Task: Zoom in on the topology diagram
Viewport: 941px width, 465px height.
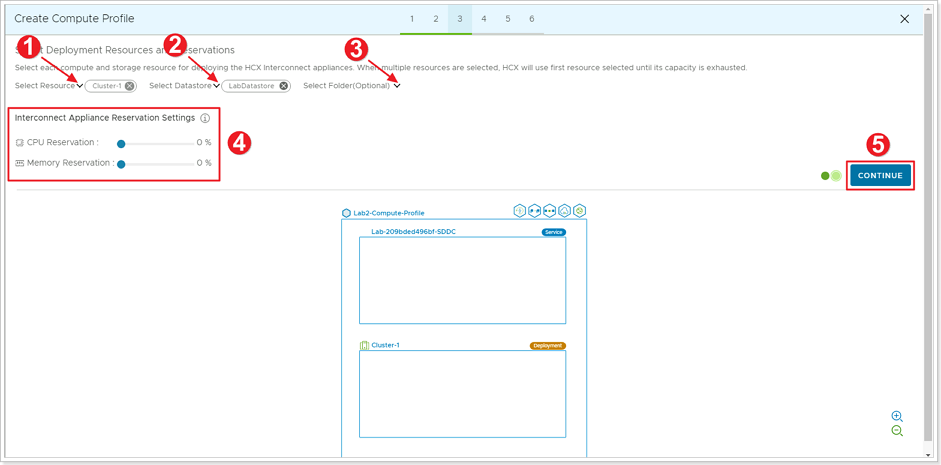Action: click(897, 416)
